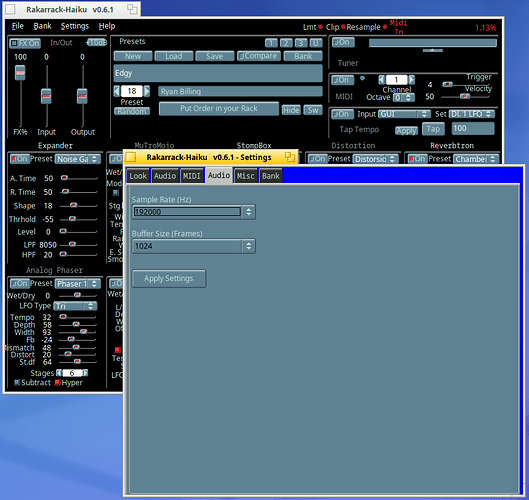529x500 pixels.
Task: Select preset slot 2 button
Action: click(x=286, y=43)
